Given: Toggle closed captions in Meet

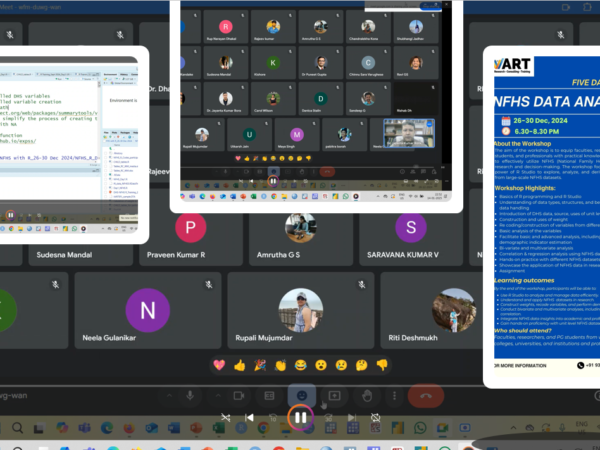Looking at the screenshot, I should 269,396.
